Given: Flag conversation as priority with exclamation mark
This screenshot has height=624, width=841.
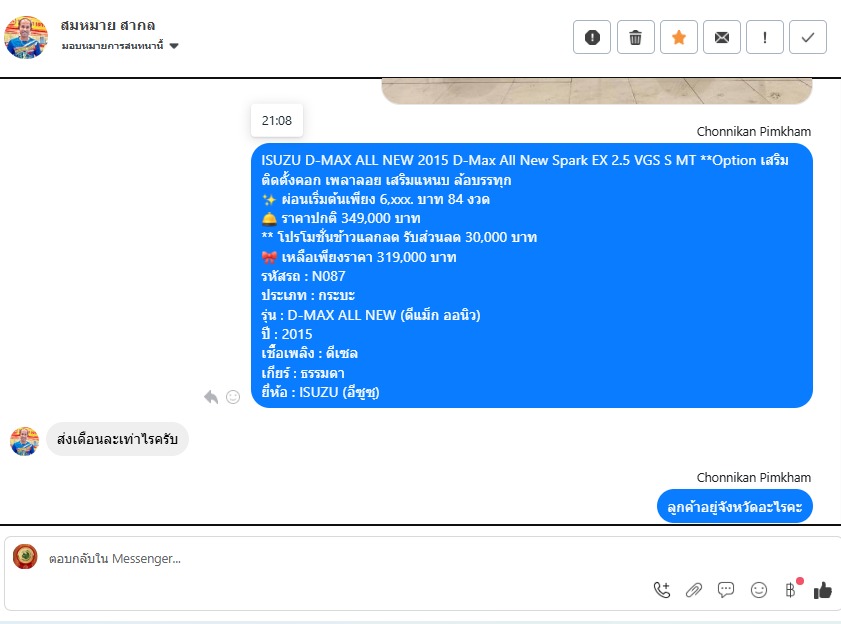Looking at the screenshot, I should click(765, 37).
